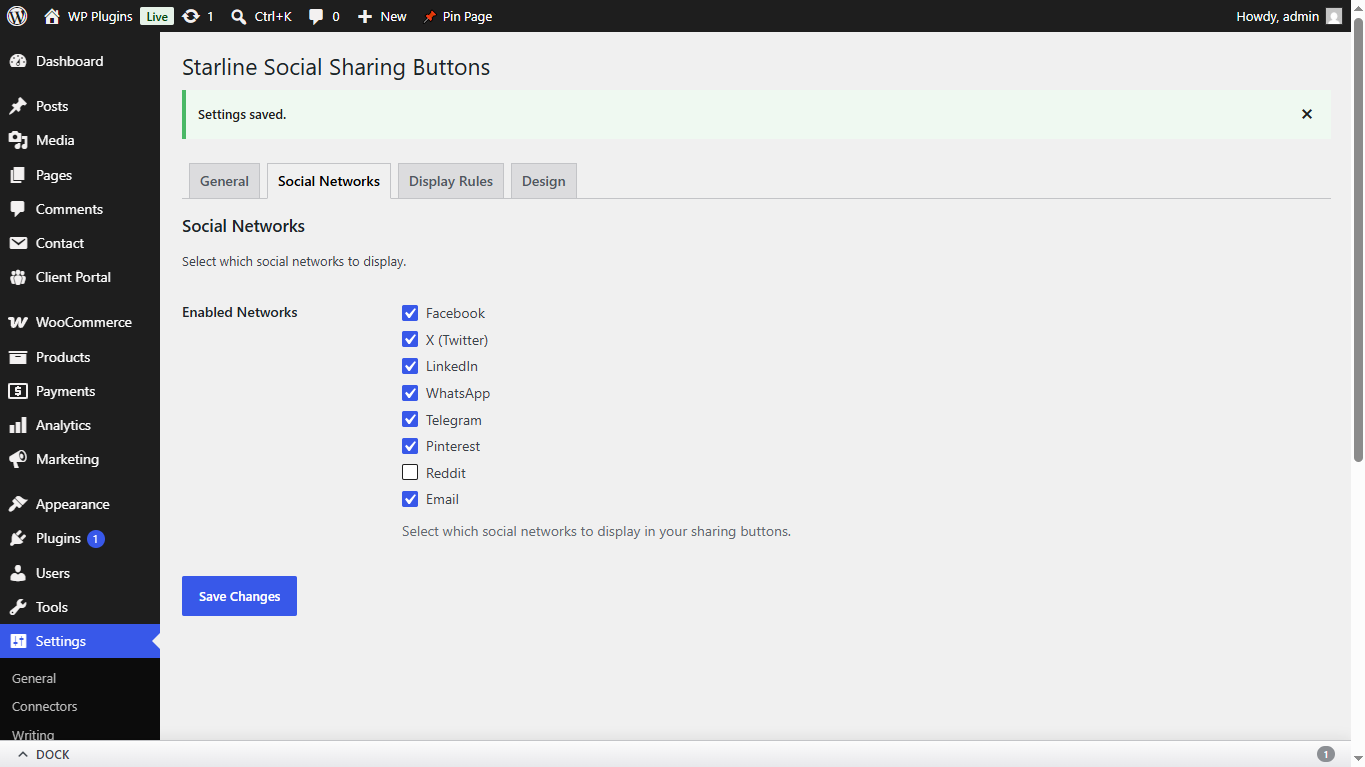Switch to the General tab
This screenshot has height=767, width=1365.
pyautogui.click(x=224, y=181)
